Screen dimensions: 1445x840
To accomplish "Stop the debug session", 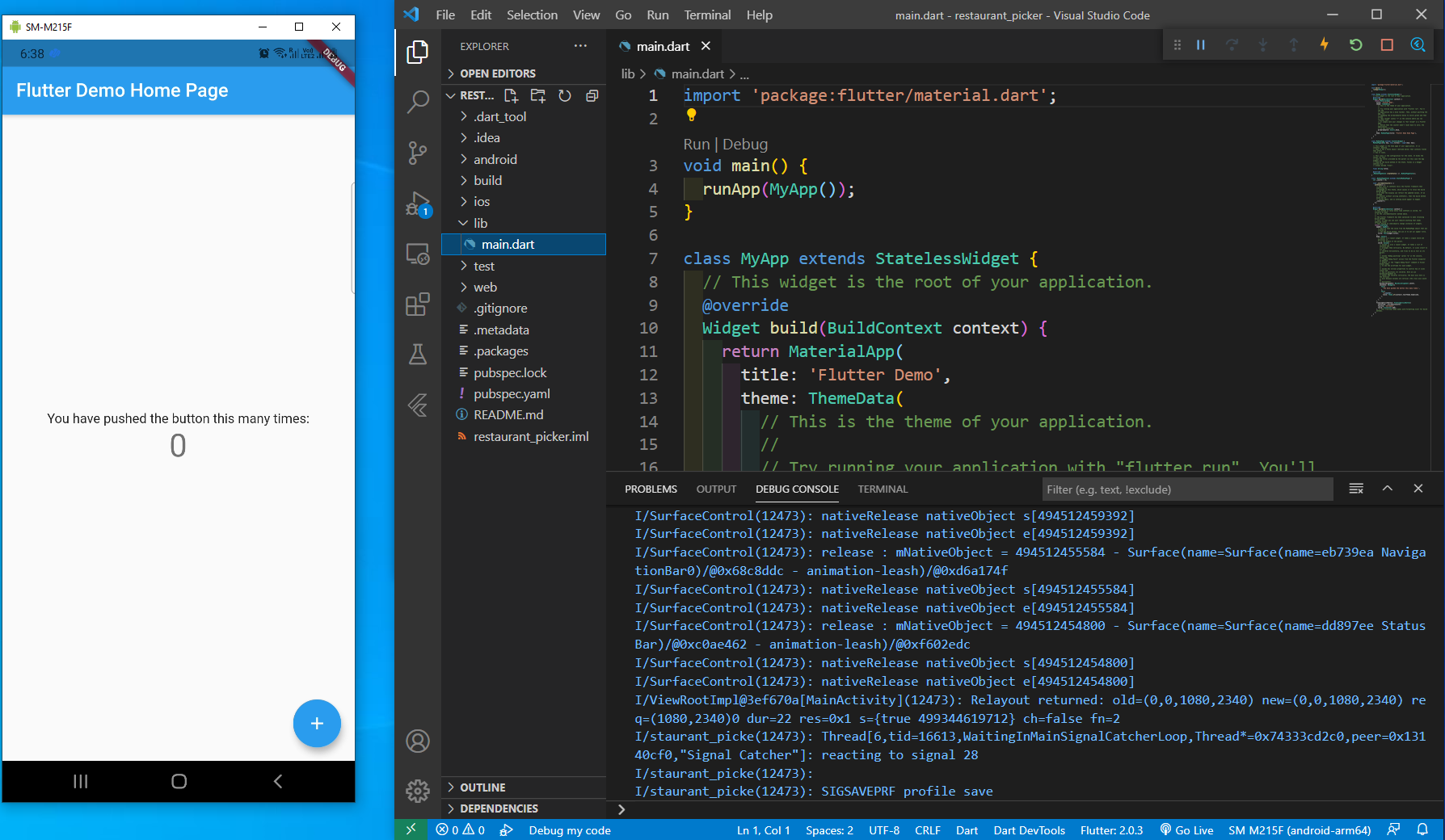I will [x=1387, y=45].
